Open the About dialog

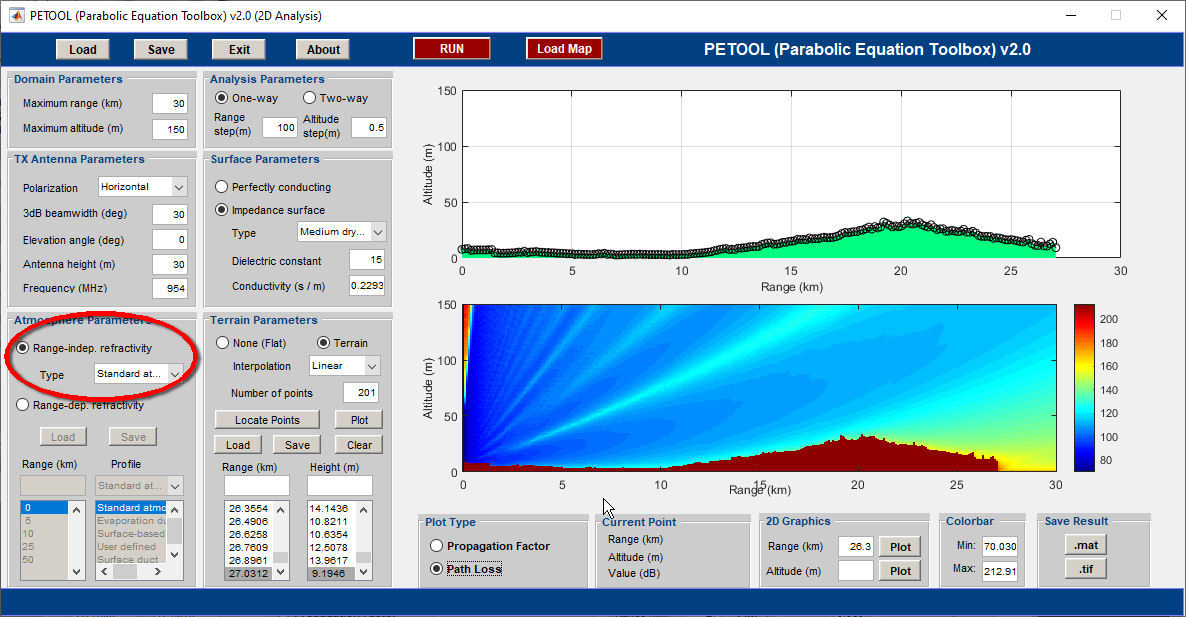tap(323, 49)
